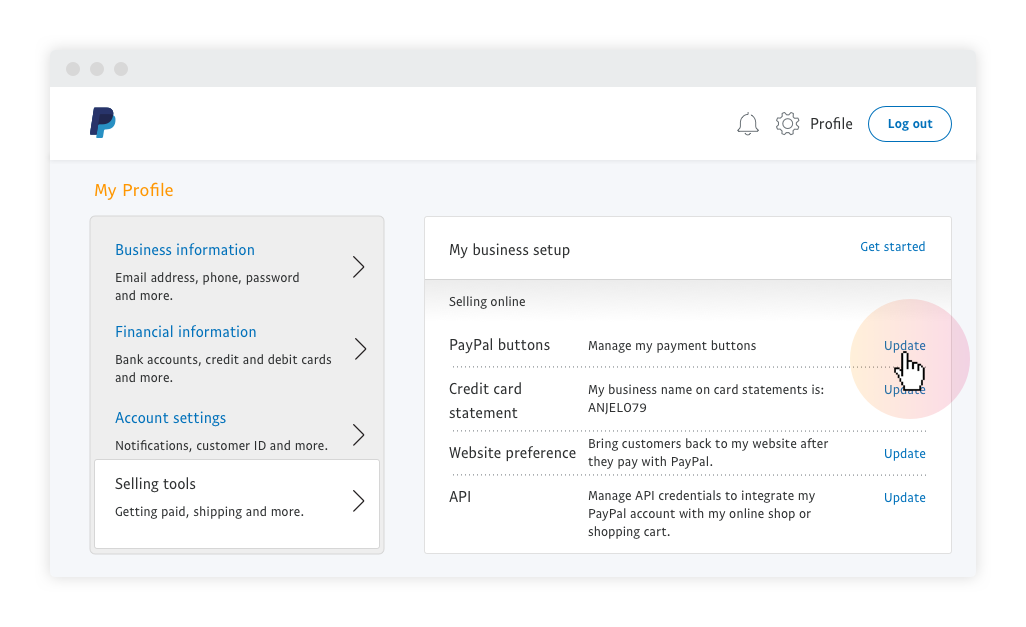Expand Selling tools chevron arrow

(x=359, y=501)
